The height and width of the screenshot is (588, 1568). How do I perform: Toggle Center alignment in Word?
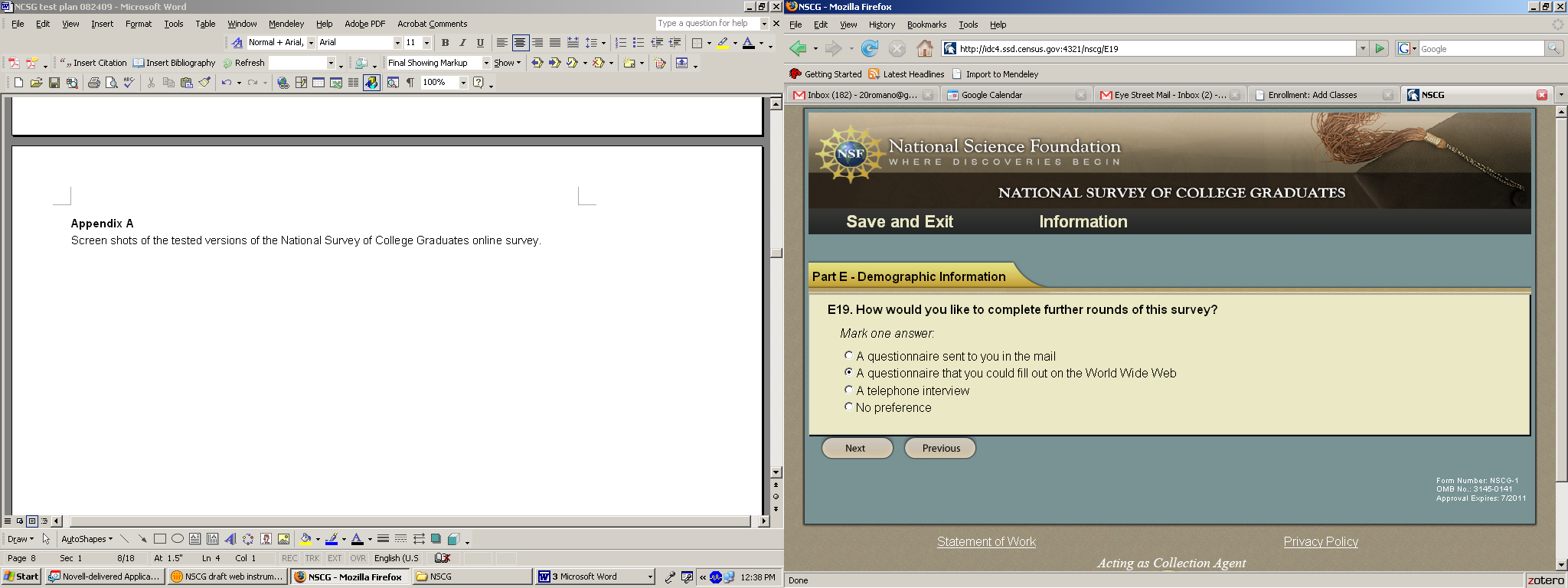[x=520, y=43]
